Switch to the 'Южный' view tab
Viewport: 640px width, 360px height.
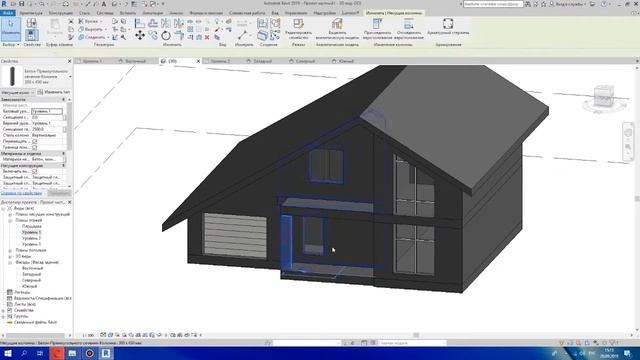(x=346, y=61)
